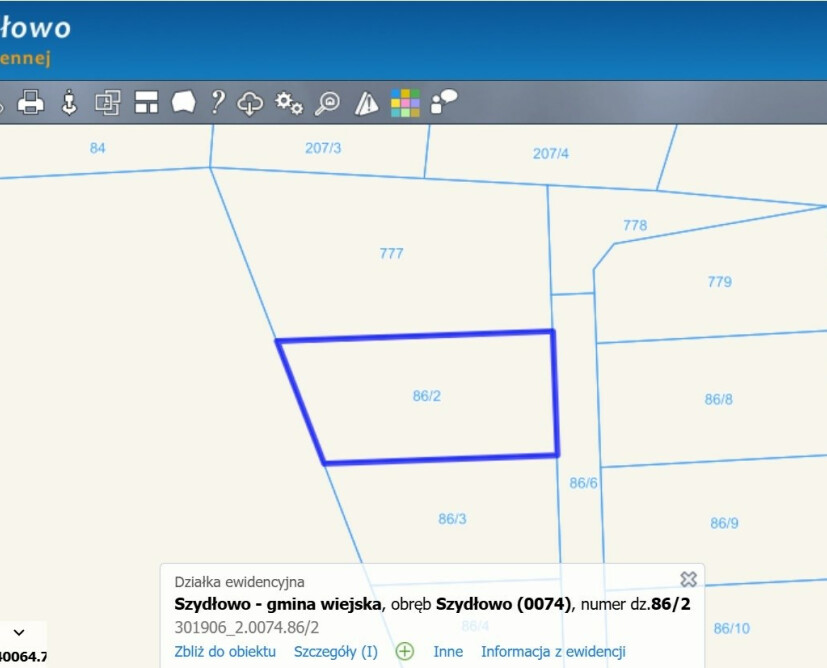This screenshot has height=668, width=827.
Task: Open 'Informacja z ewidencji' link
Action: pyautogui.click(x=553, y=651)
